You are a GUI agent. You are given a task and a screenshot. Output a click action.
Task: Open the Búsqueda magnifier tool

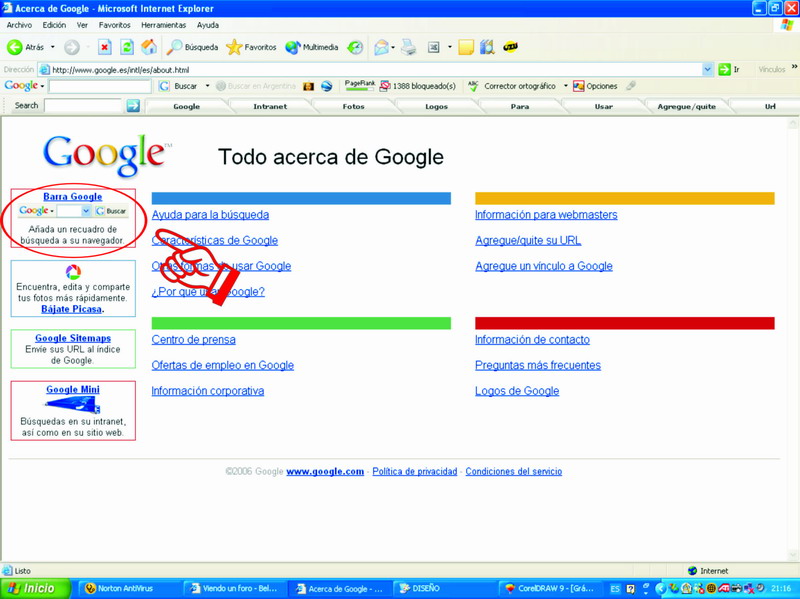point(176,47)
